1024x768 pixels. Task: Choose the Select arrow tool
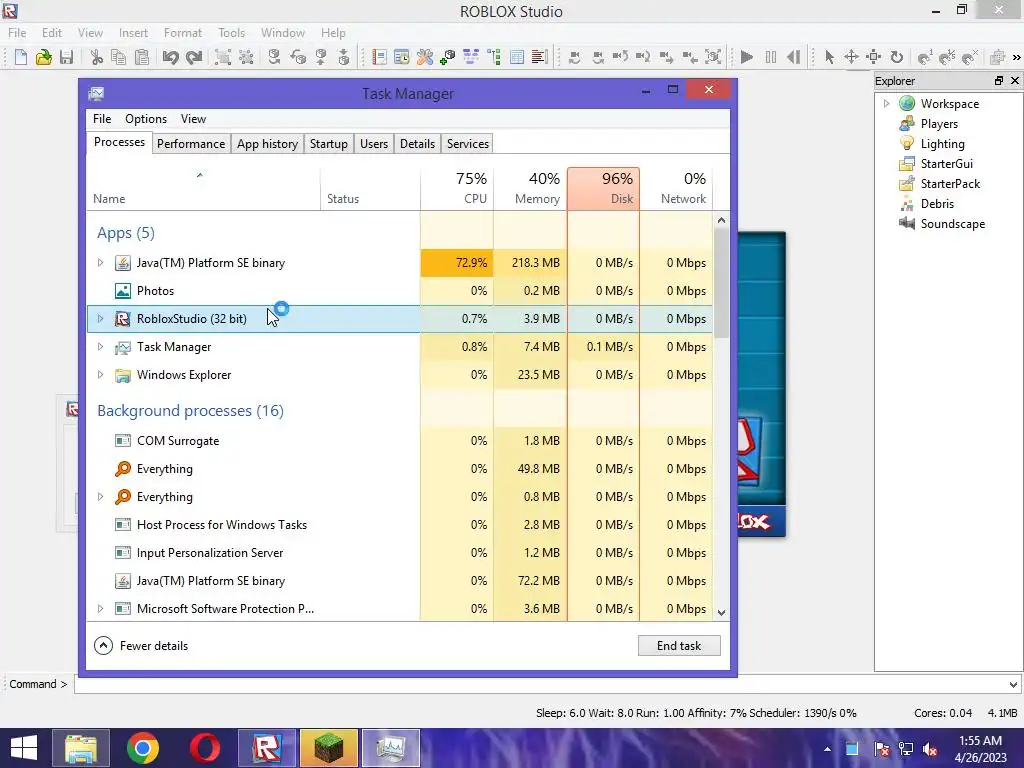(x=829, y=57)
